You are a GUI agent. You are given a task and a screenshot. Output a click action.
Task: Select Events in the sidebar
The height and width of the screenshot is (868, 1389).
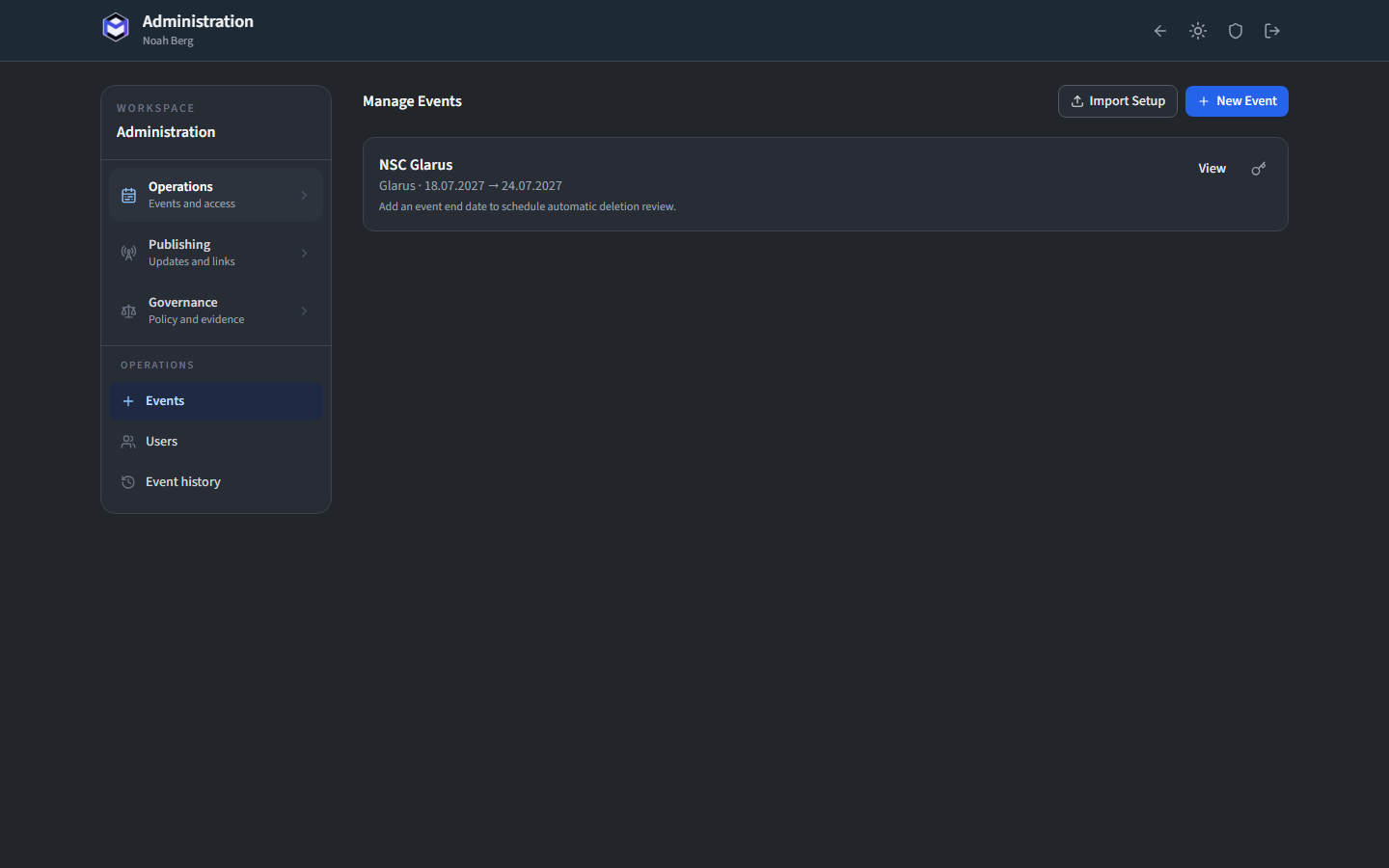pyautogui.click(x=216, y=401)
